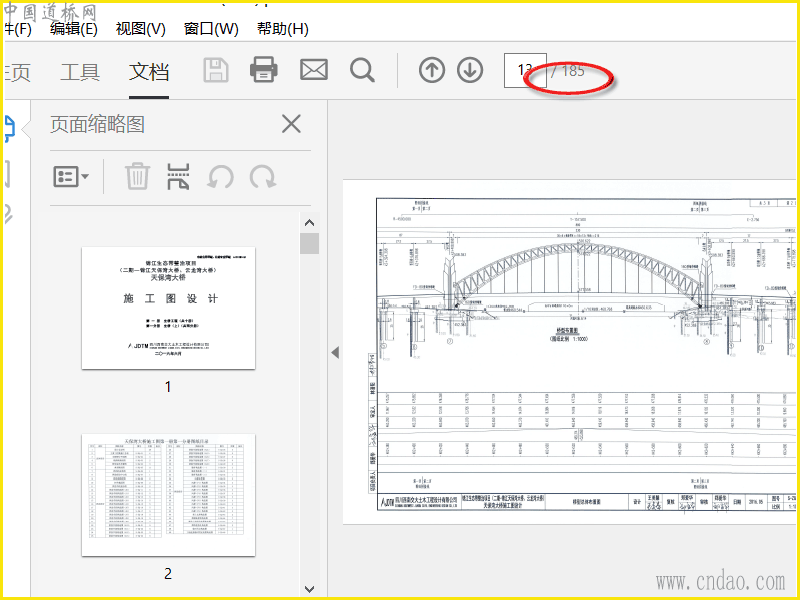
Task: Click the page label 2
Action: pyautogui.click(x=168, y=573)
